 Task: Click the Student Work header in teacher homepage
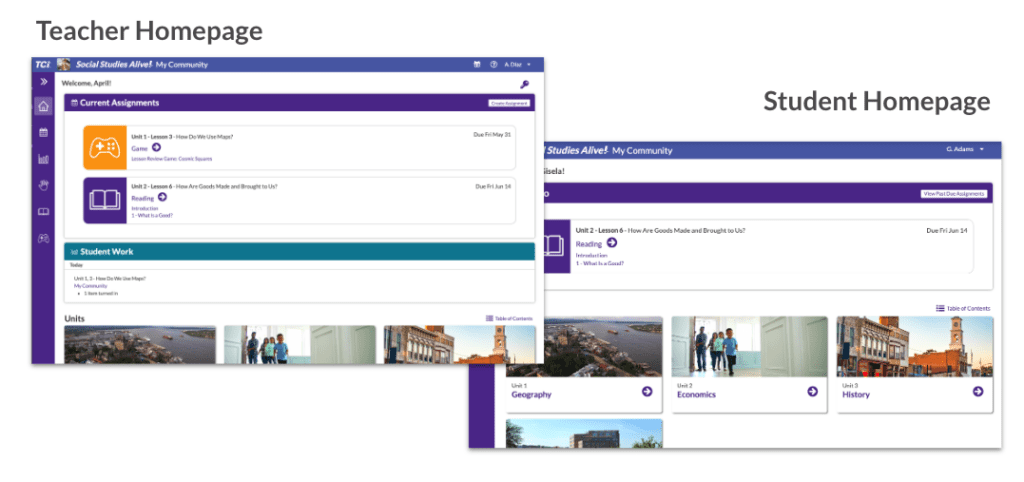(x=299, y=251)
